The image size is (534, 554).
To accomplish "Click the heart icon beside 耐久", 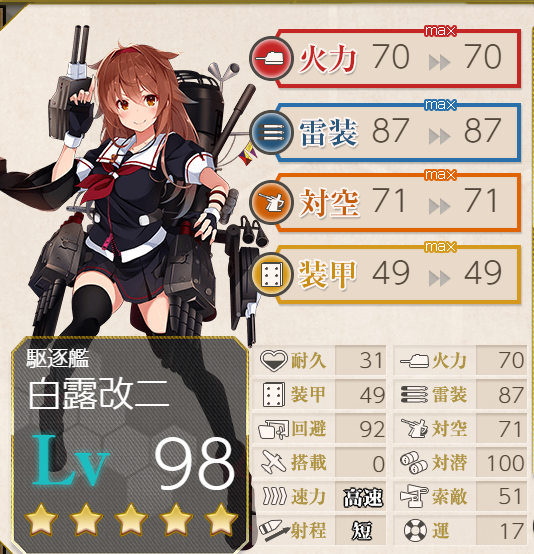I will tap(273, 361).
